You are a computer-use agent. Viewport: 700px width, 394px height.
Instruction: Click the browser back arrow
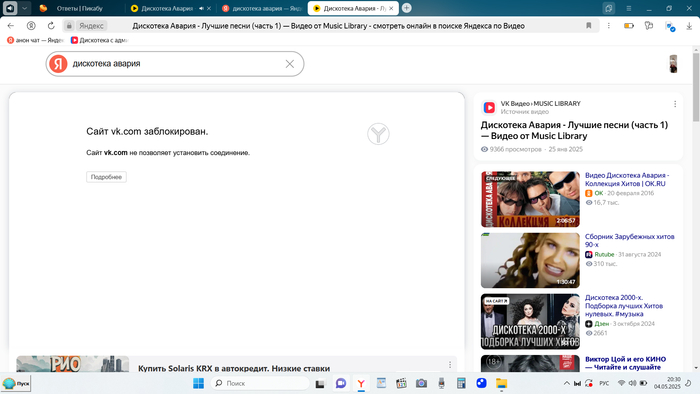(x=11, y=26)
